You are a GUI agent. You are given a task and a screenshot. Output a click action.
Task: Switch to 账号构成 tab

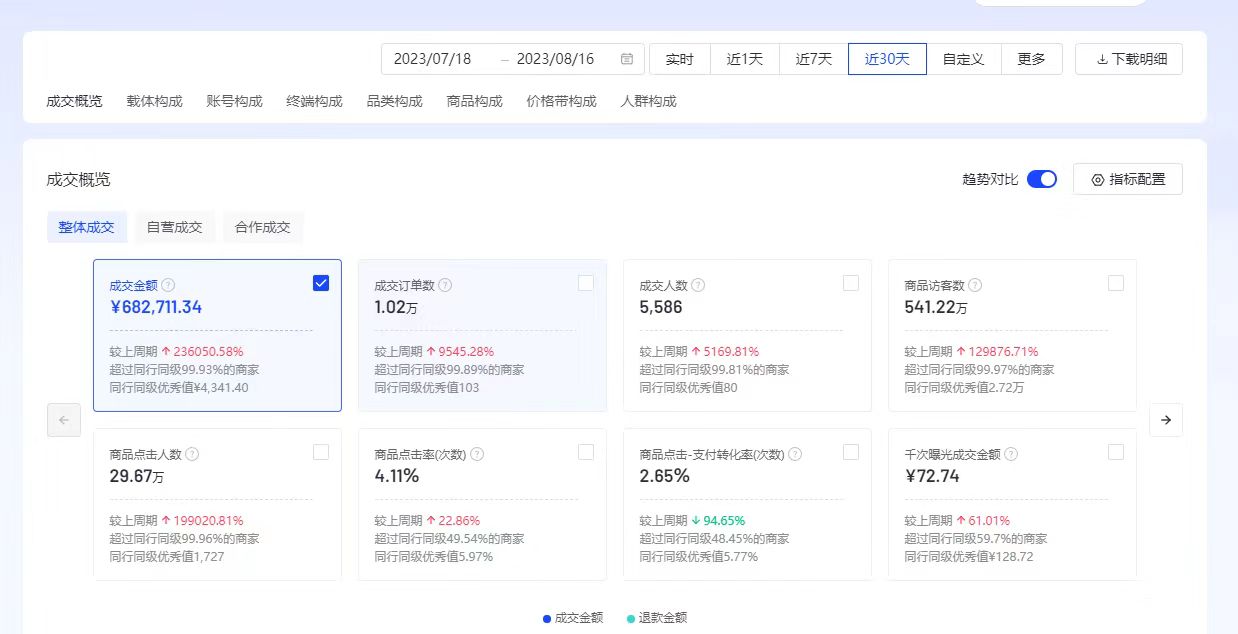(235, 101)
